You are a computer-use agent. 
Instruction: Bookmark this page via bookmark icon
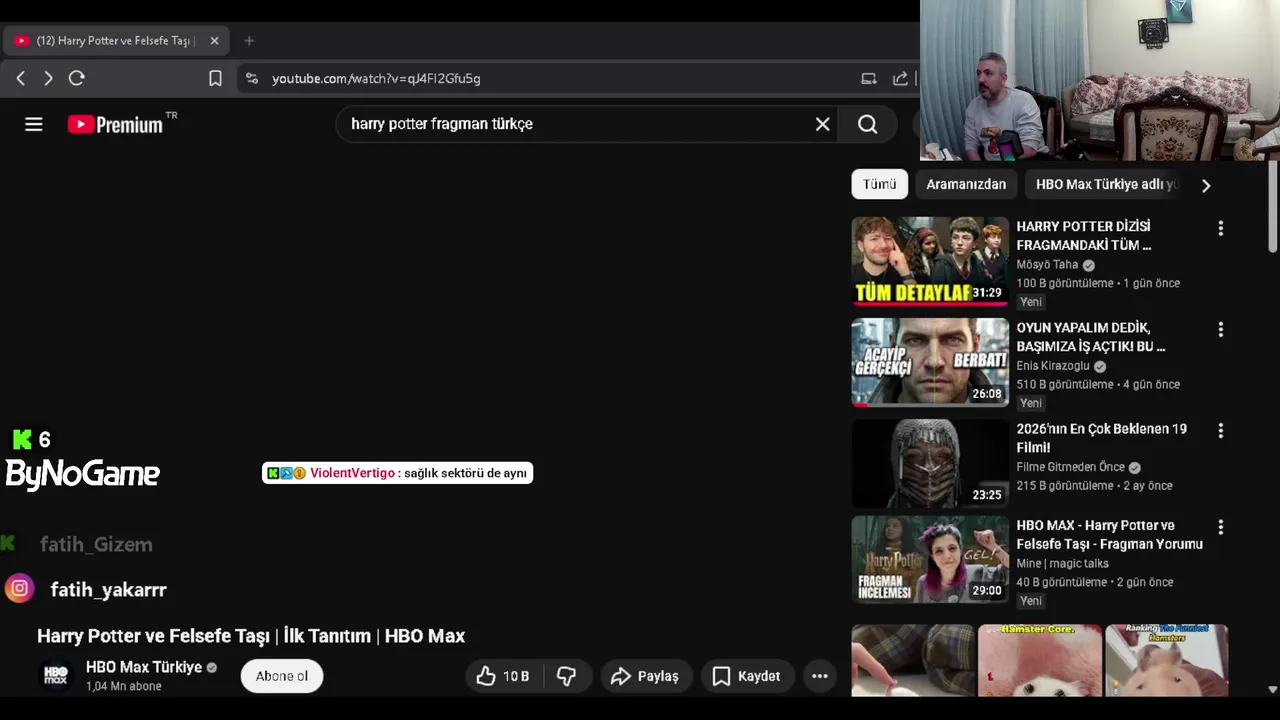[x=215, y=78]
